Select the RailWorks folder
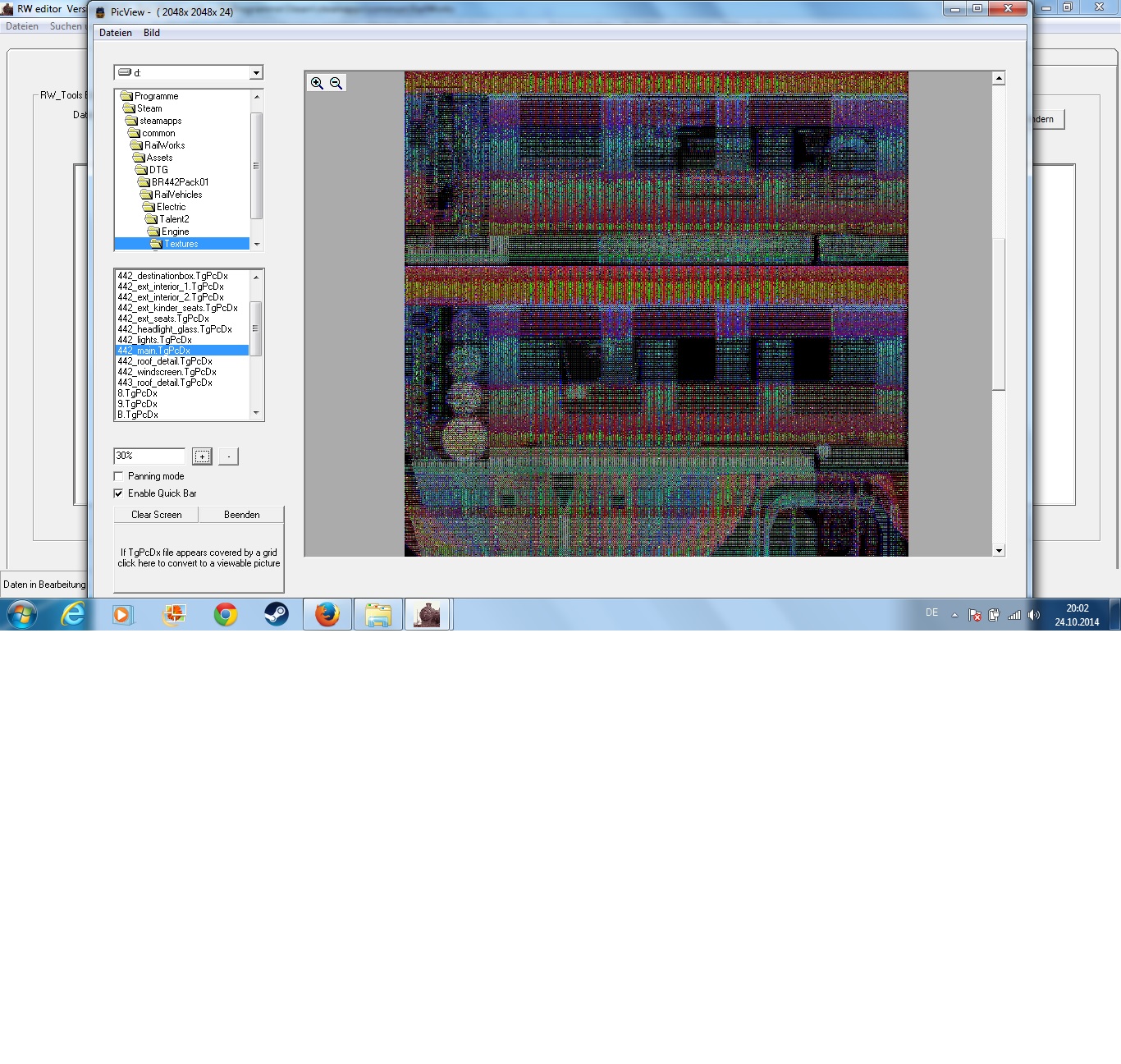 point(164,145)
